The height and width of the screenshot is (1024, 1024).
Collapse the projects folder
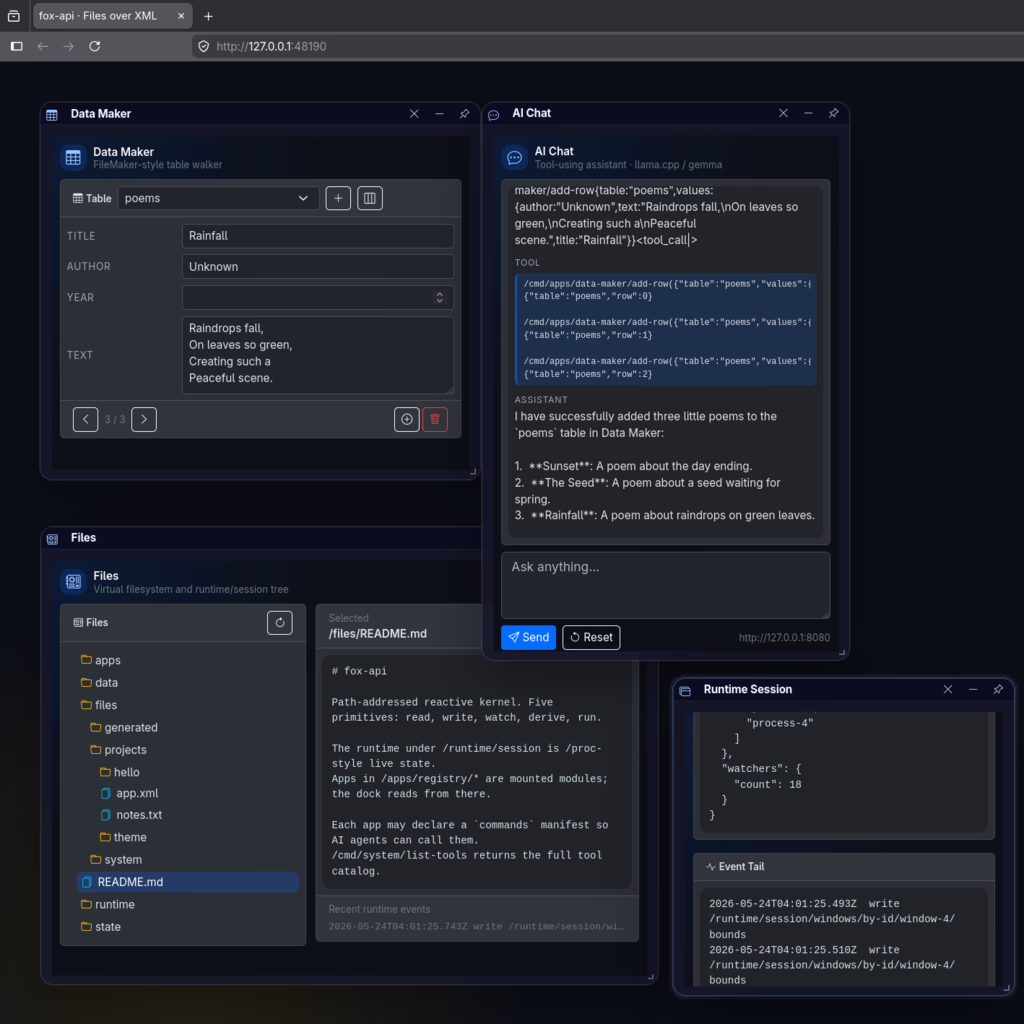118,750
